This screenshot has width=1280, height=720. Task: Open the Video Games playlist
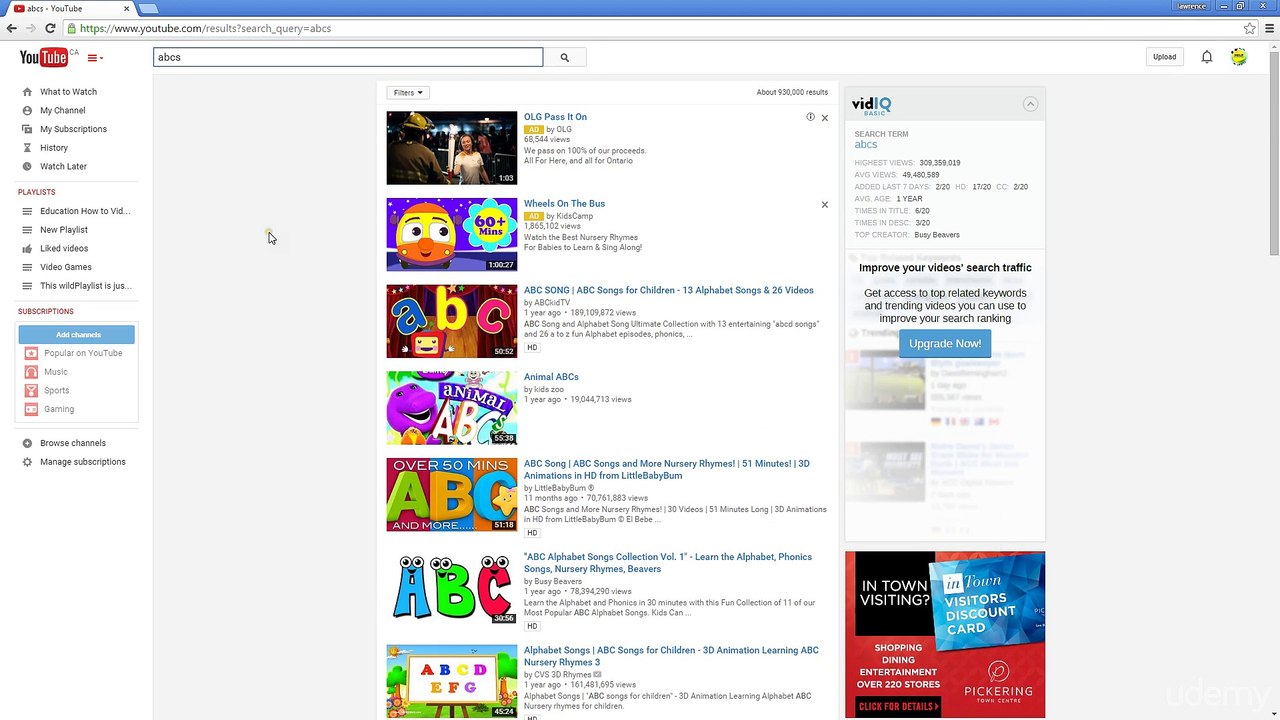66,267
